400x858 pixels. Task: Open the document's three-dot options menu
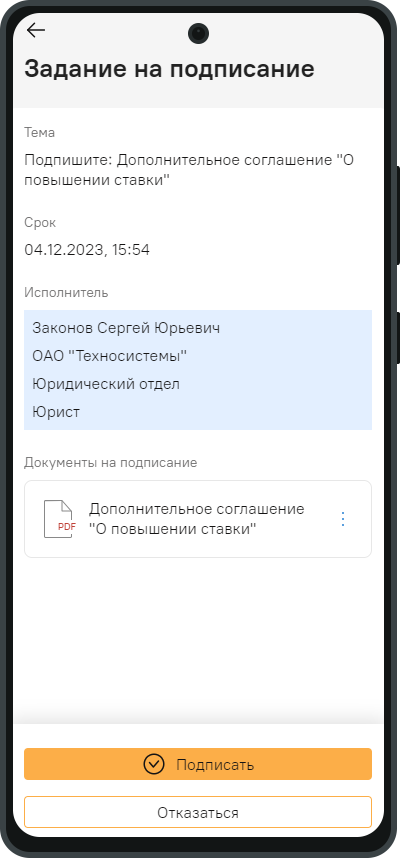click(x=343, y=519)
